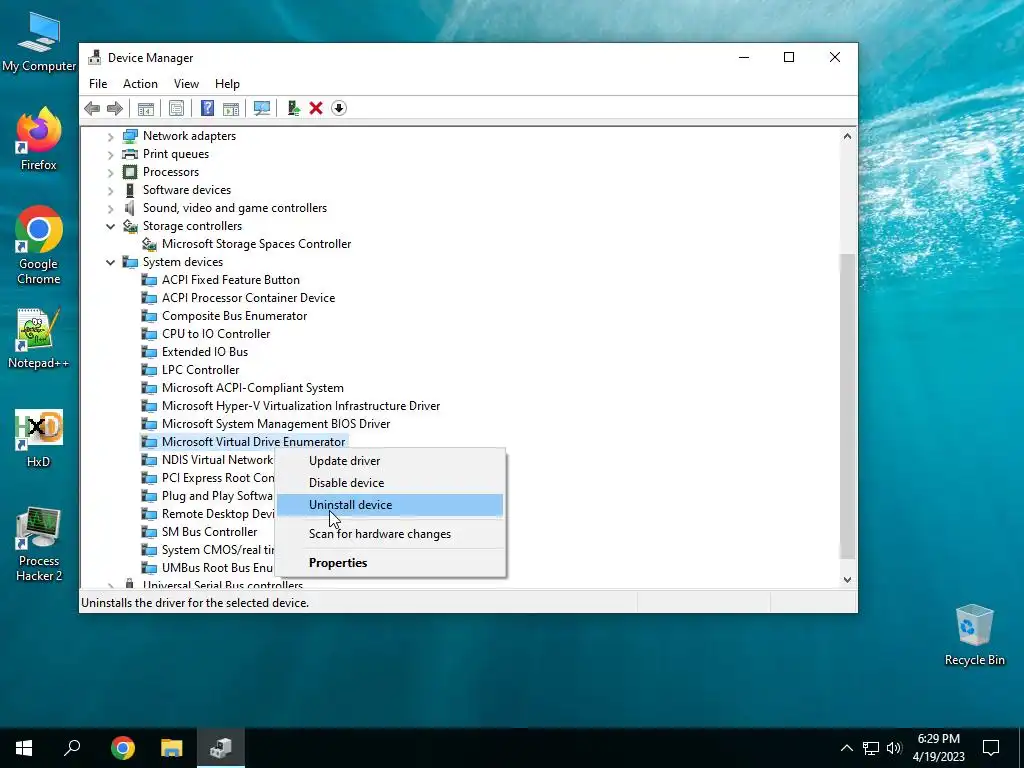Viewport: 1024px width, 768px height.
Task: Choose Scan for hardware changes menu entry
Action: click(390, 534)
